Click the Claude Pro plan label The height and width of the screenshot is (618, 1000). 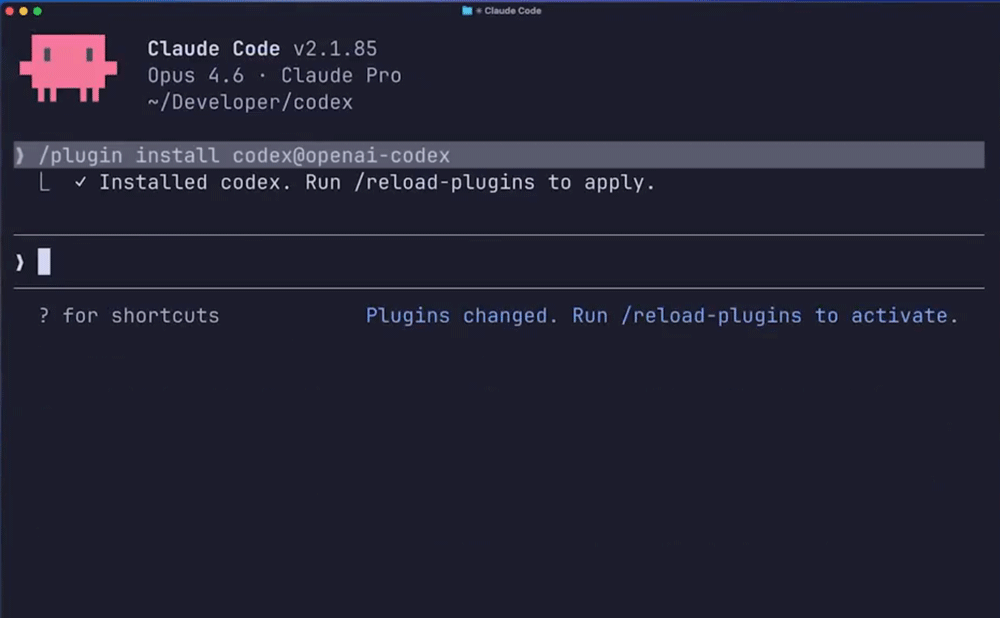tap(341, 76)
